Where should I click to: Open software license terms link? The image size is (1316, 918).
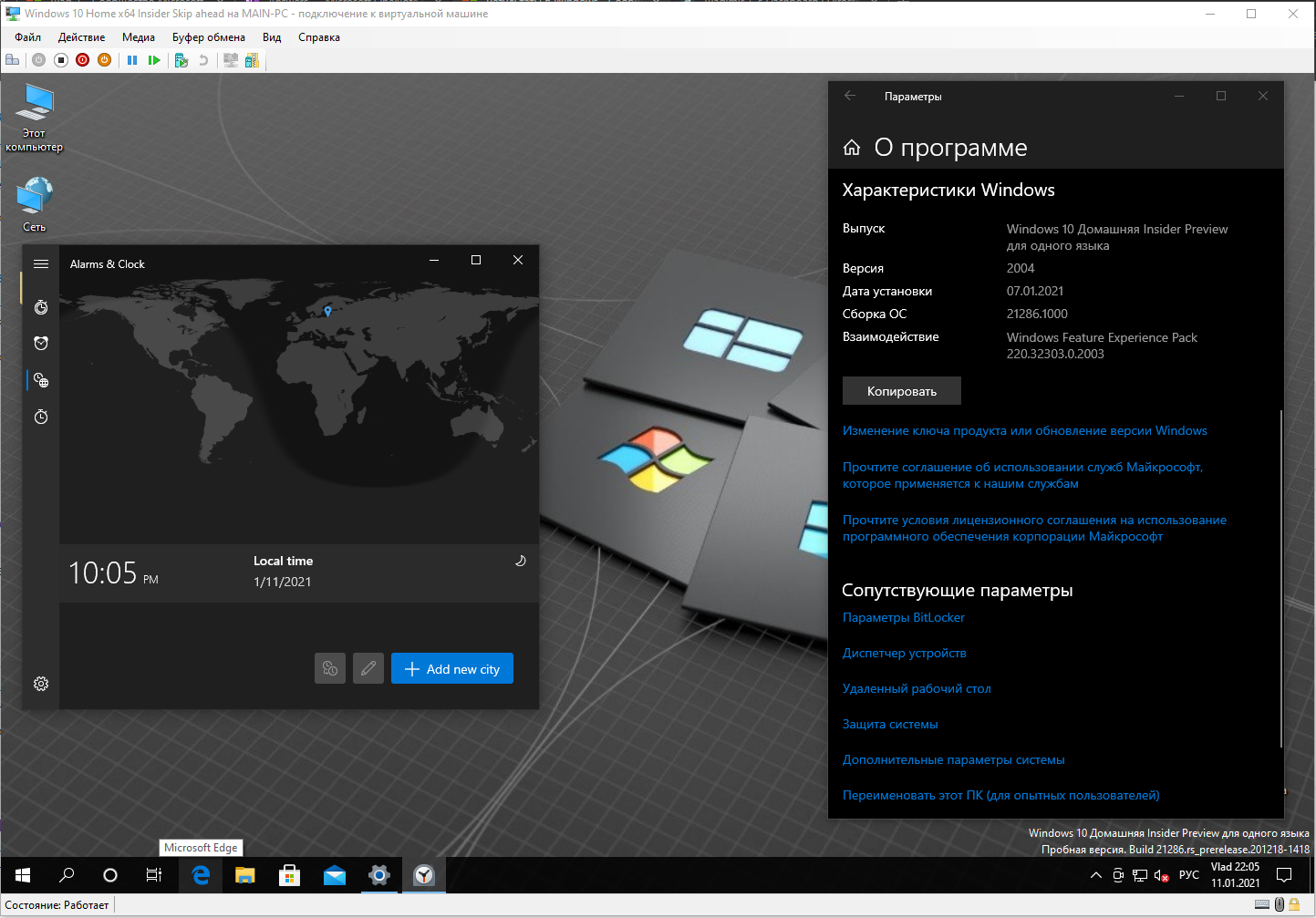tap(1034, 528)
